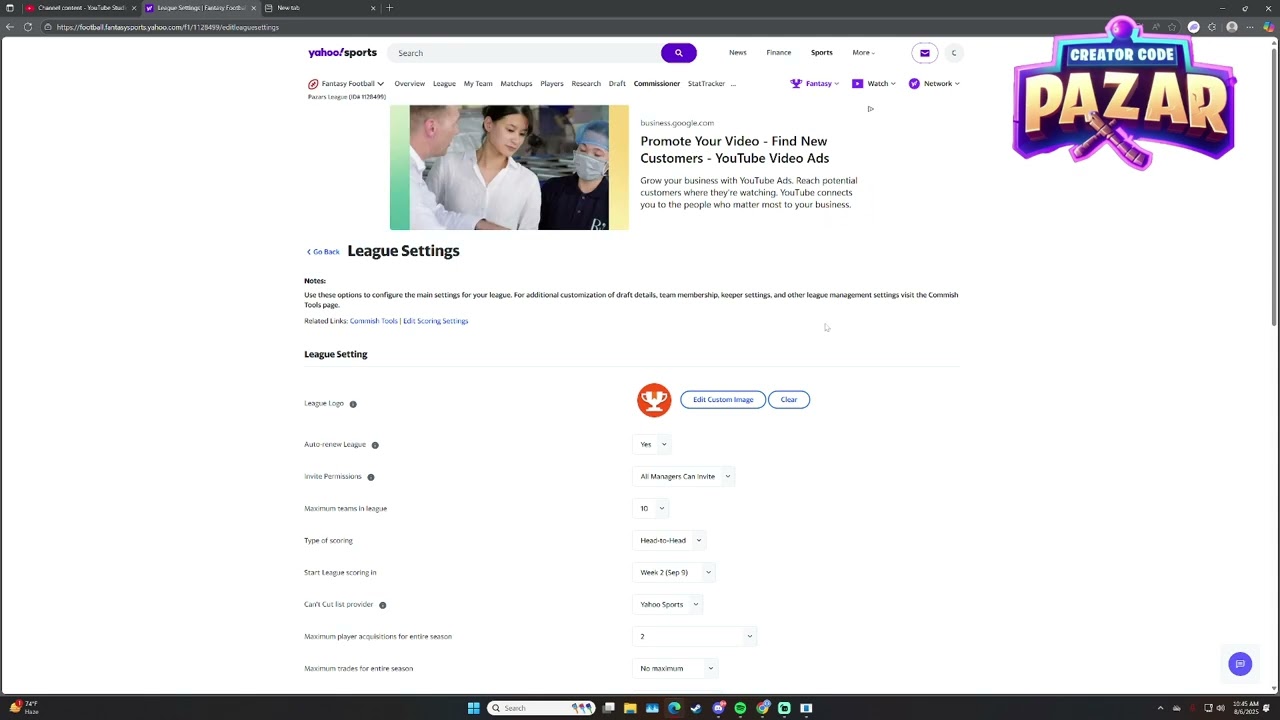Viewport: 1280px width, 720px height.
Task: Open the My Team nav item
Action: [x=478, y=84]
